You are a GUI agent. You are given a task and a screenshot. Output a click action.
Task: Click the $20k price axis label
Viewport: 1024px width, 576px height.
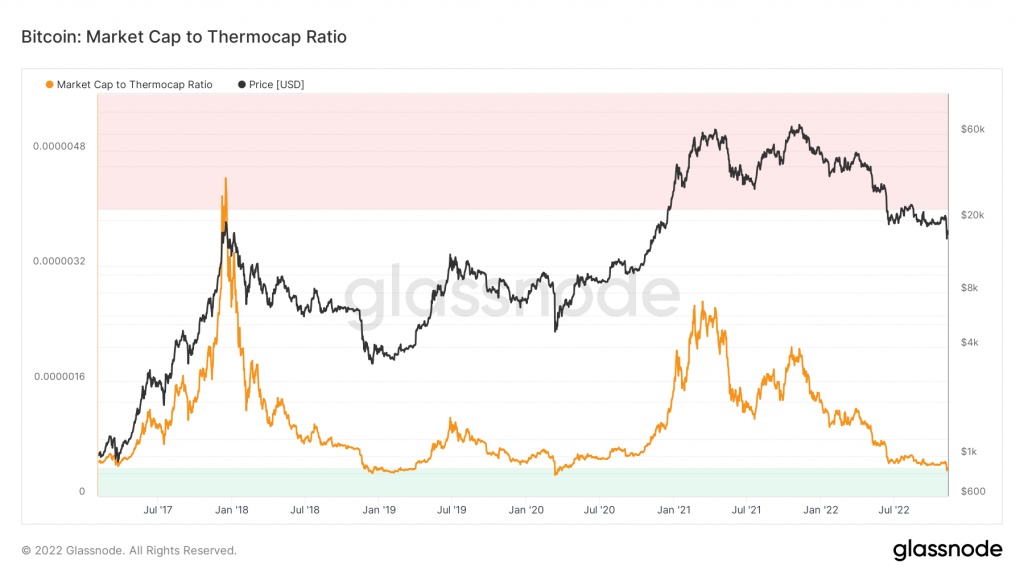972,215
